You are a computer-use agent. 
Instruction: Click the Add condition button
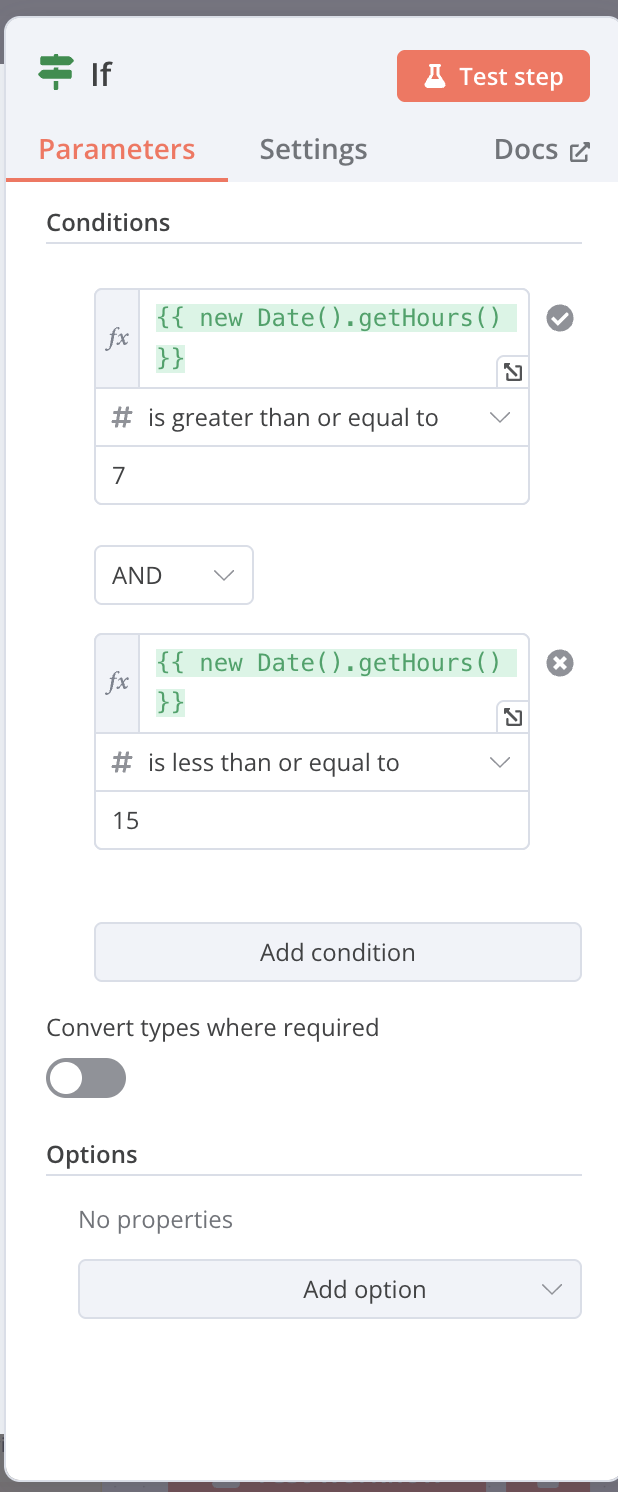click(x=338, y=952)
